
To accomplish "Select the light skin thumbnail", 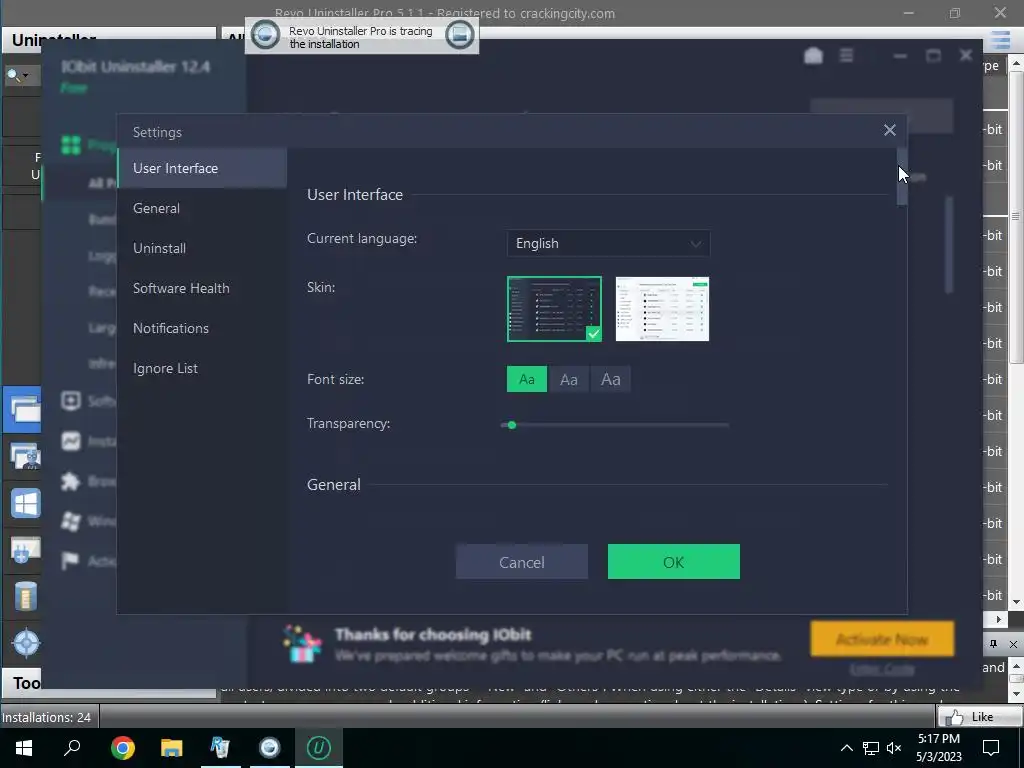I will (x=662, y=309).
